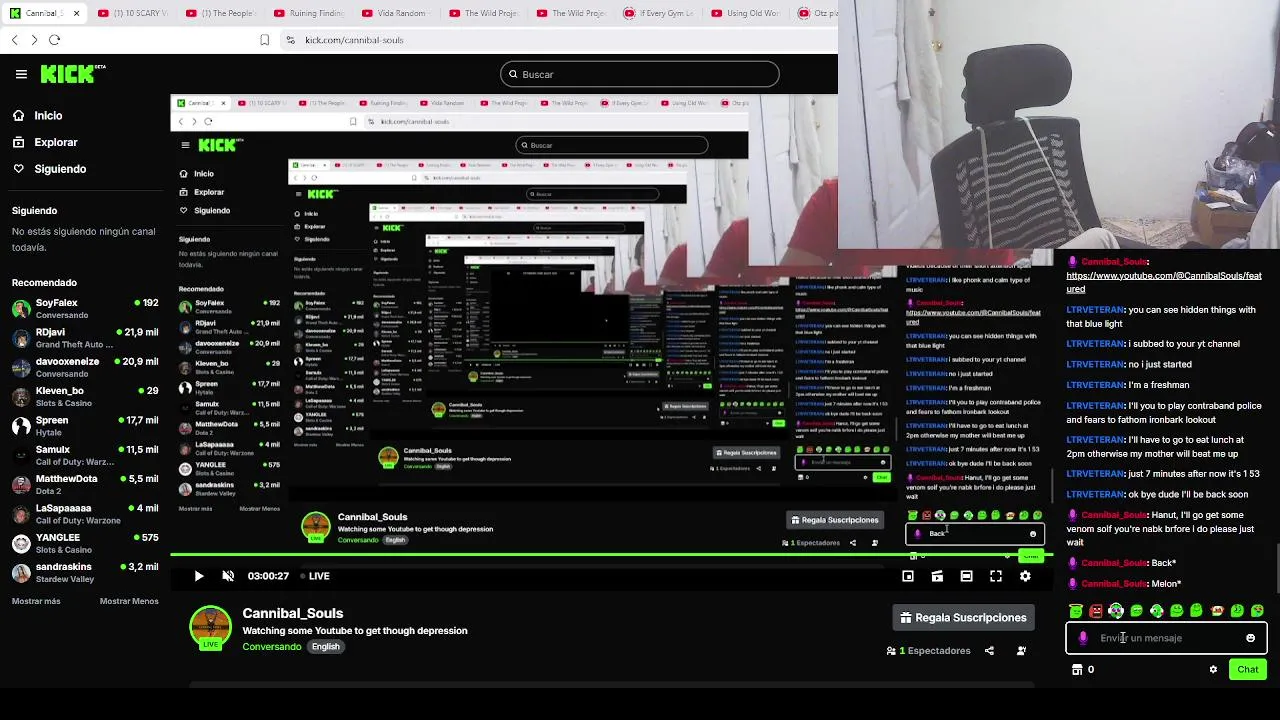Open recommended channel RDjavi
1280x720 pixels.
(85, 337)
